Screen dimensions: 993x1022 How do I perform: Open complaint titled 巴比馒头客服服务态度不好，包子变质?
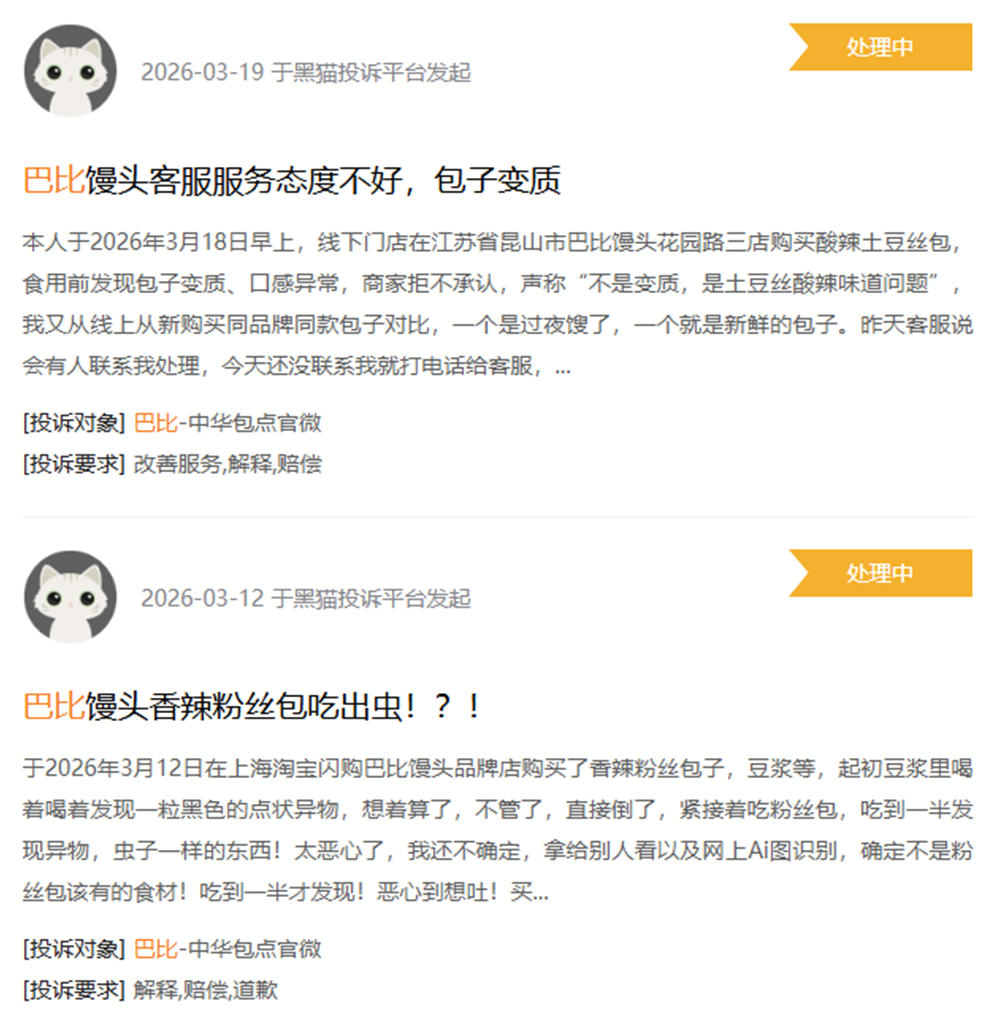[x=292, y=181]
